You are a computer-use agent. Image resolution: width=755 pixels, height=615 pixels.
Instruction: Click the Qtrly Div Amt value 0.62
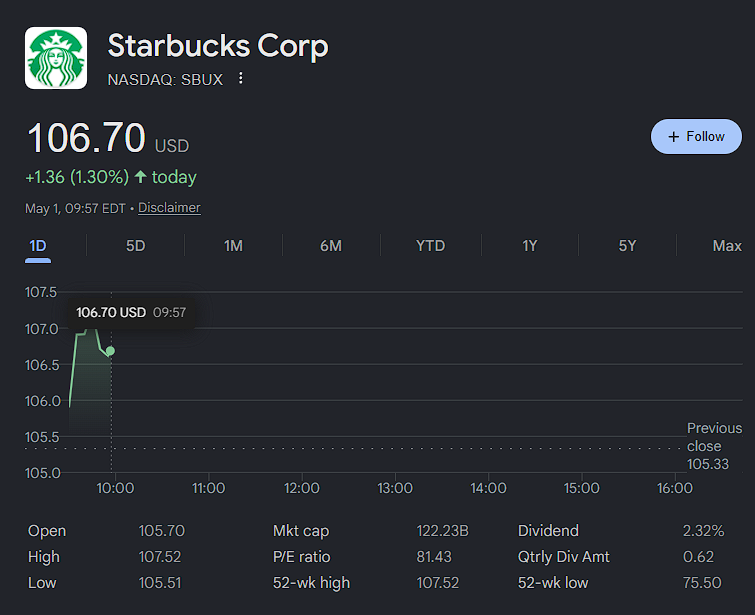point(698,557)
